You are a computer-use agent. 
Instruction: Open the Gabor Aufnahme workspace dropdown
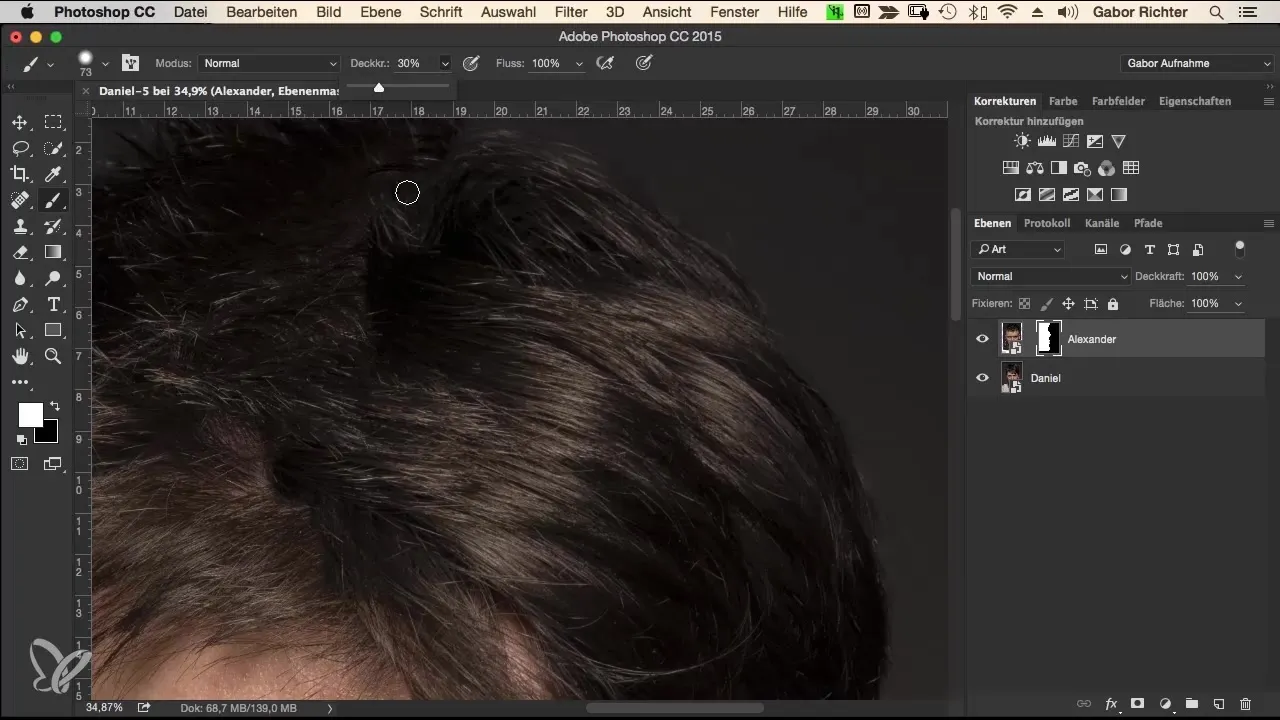coord(1198,63)
